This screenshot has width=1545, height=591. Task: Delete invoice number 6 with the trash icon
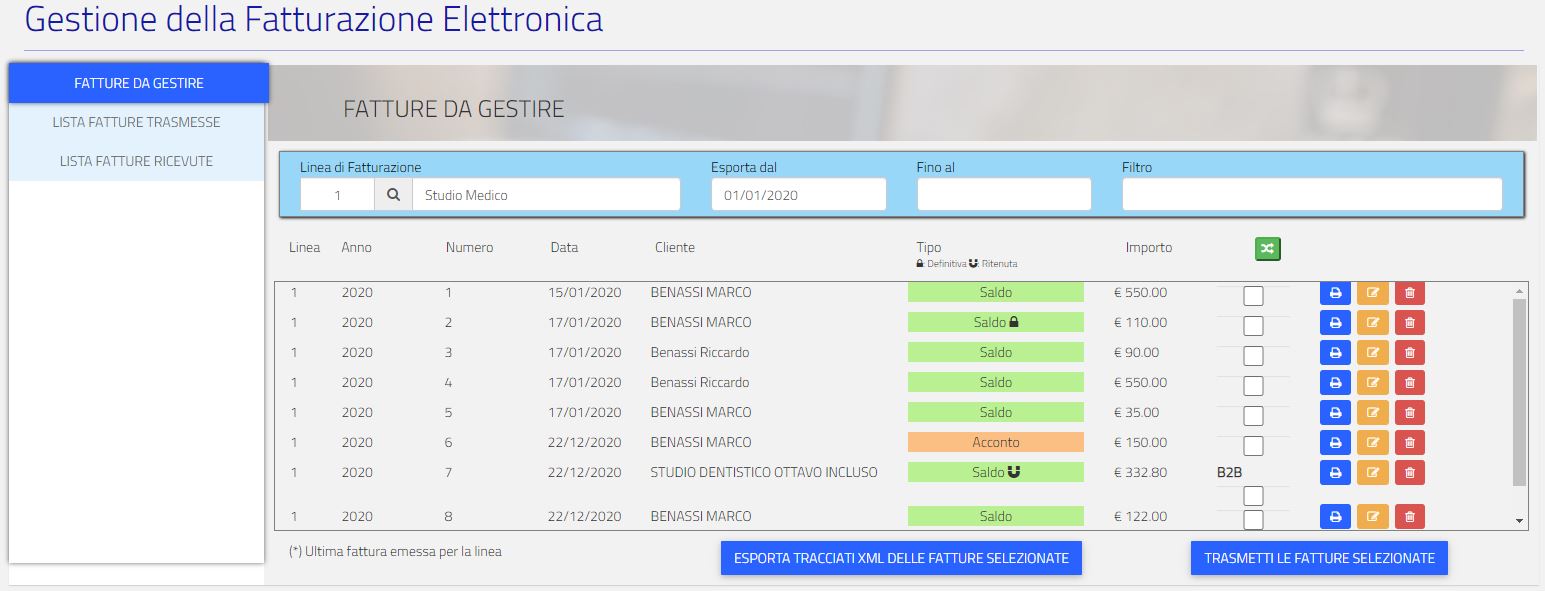click(1409, 442)
